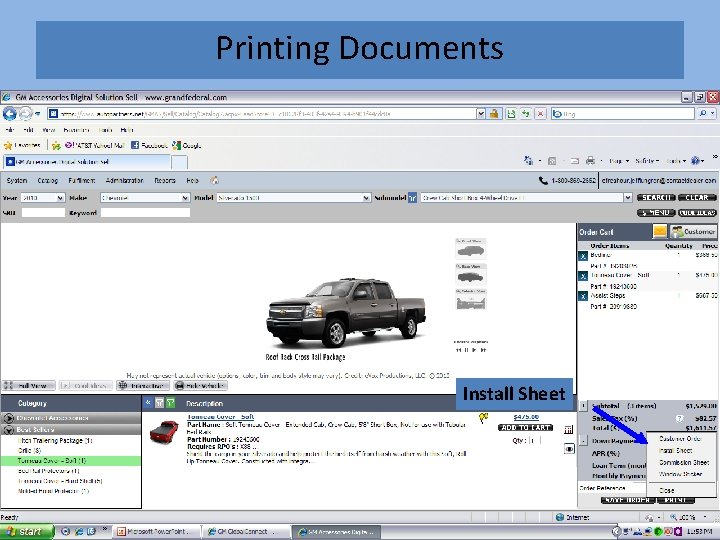720x540 pixels.
Task: Click in the Keyword input field
Action: pyautogui.click(x=145, y=213)
